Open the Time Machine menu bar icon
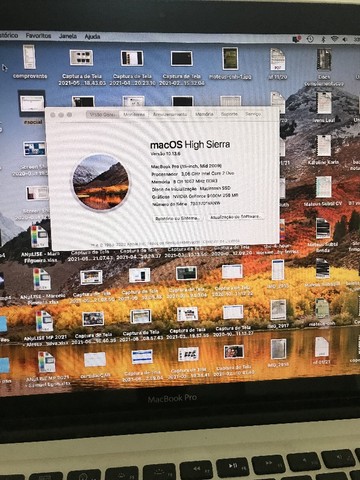The height and width of the screenshot is (480, 360). [x=310, y=39]
